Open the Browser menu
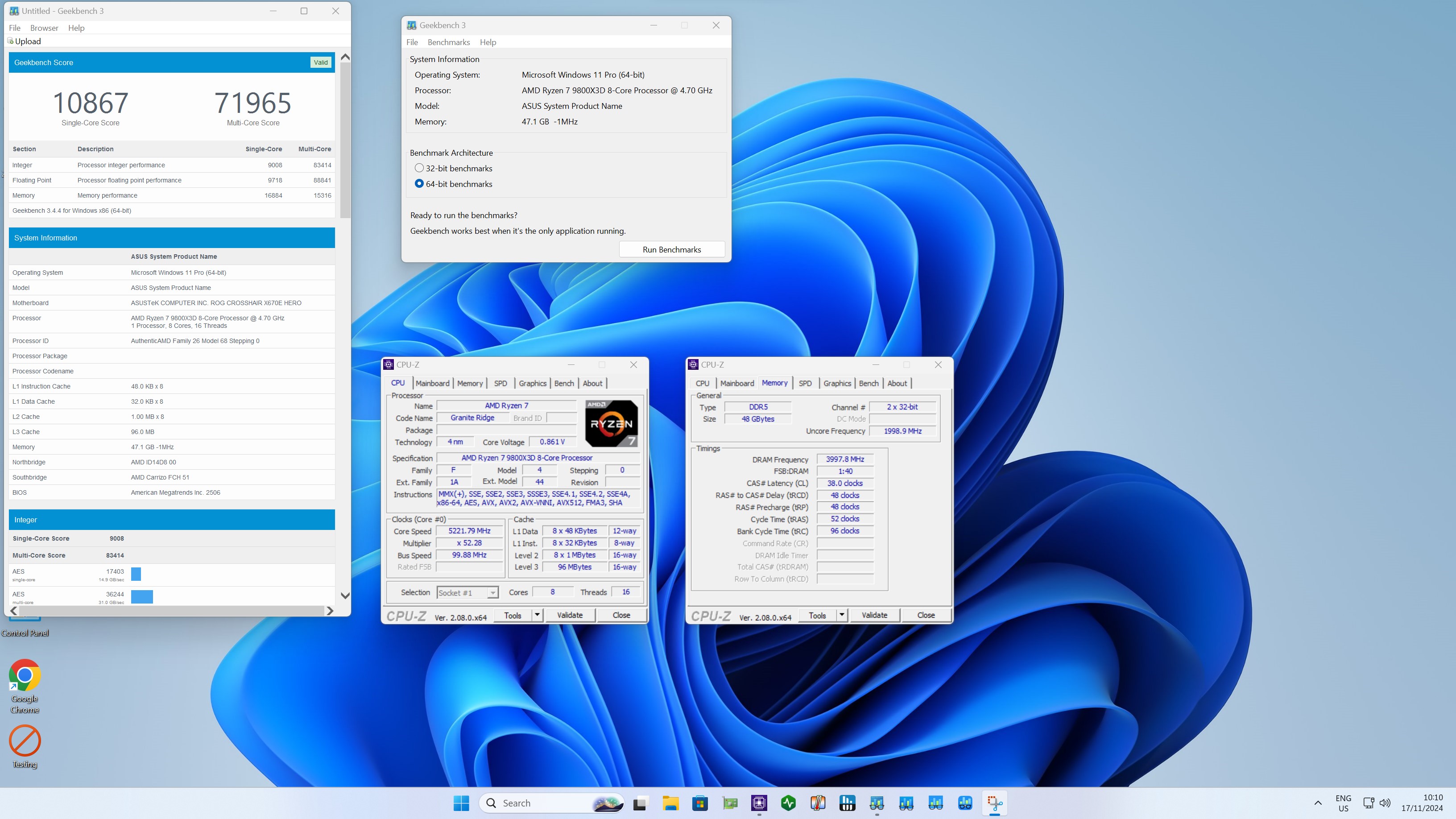The image size is (1456, 819). (44, 28)
